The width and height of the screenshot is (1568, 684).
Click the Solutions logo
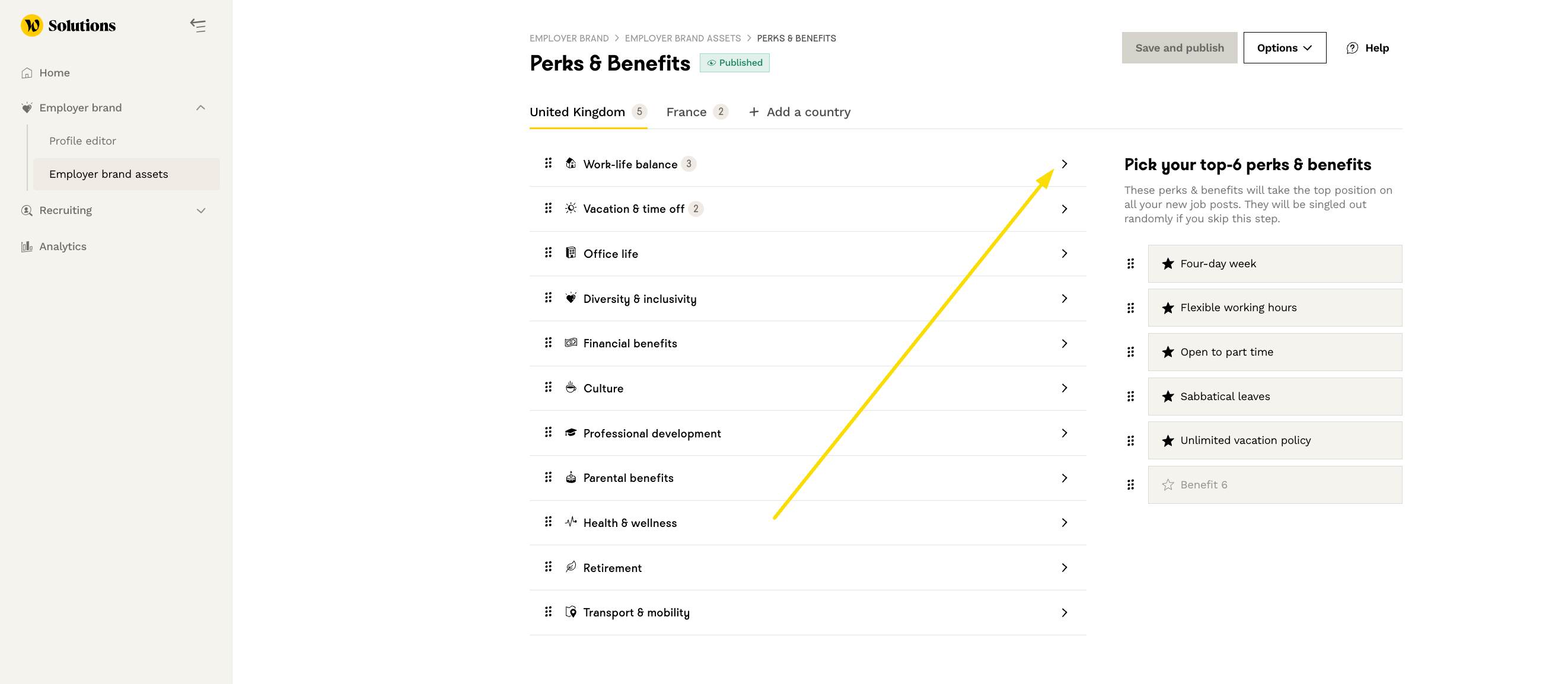(68, 25)
